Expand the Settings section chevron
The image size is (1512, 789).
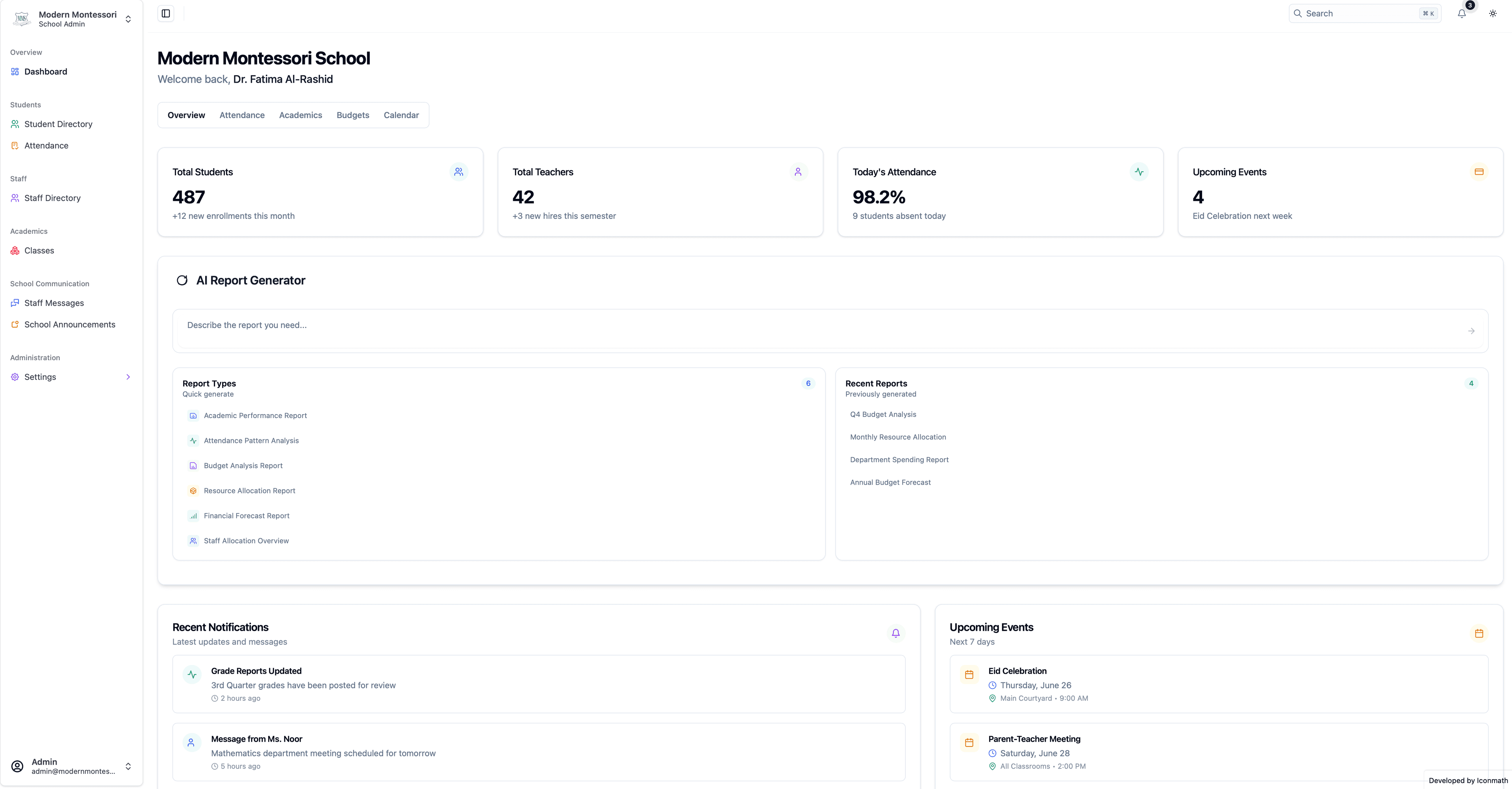(x=128, y=376)
